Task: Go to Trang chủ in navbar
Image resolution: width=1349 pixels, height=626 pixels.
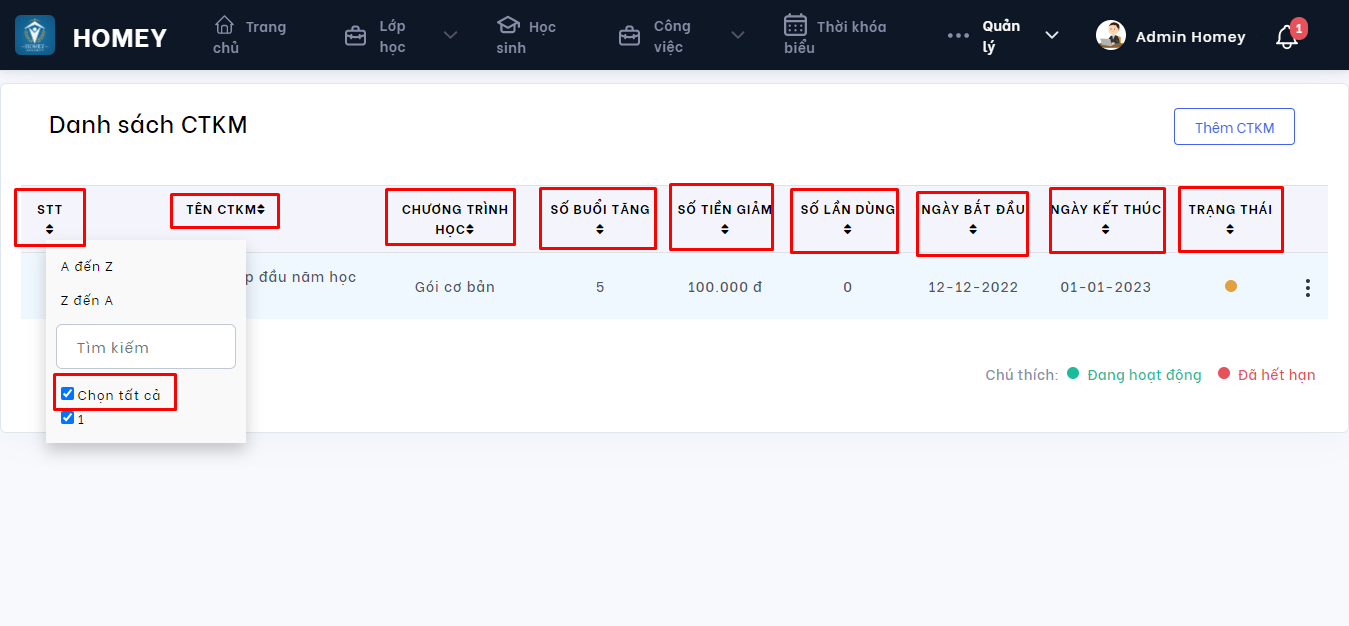Action: pyautogui.click(x=249, y=36)
